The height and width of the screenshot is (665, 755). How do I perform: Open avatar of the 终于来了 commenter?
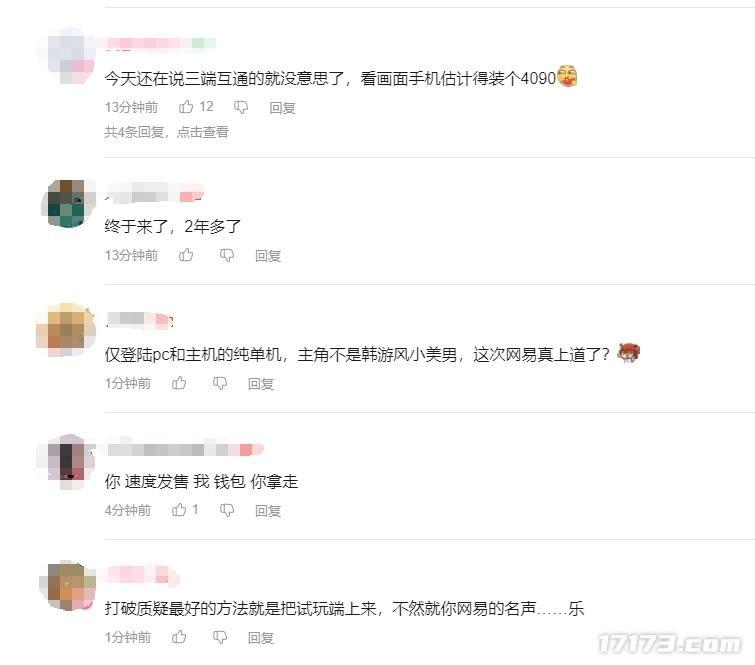click(68, 203)
